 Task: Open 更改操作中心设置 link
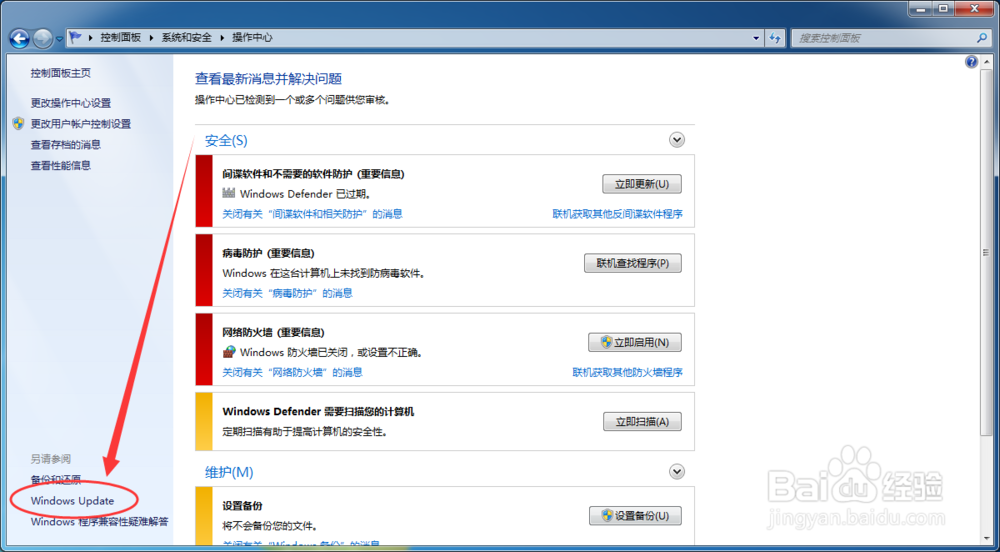(71, 103)
